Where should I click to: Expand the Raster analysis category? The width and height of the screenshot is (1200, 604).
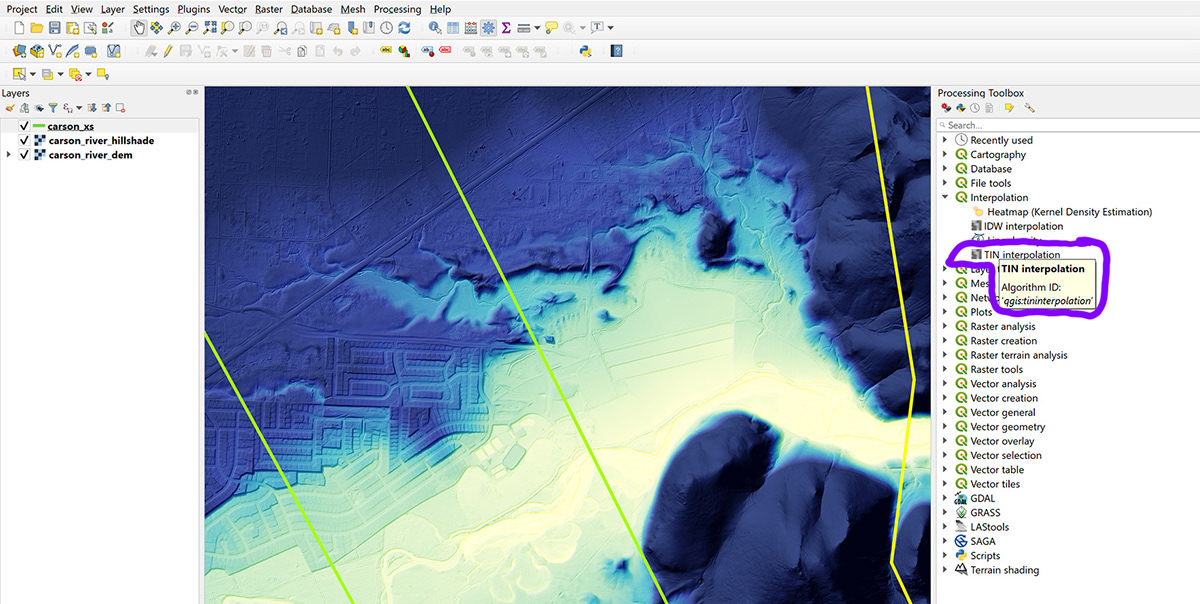pos(945,326)
